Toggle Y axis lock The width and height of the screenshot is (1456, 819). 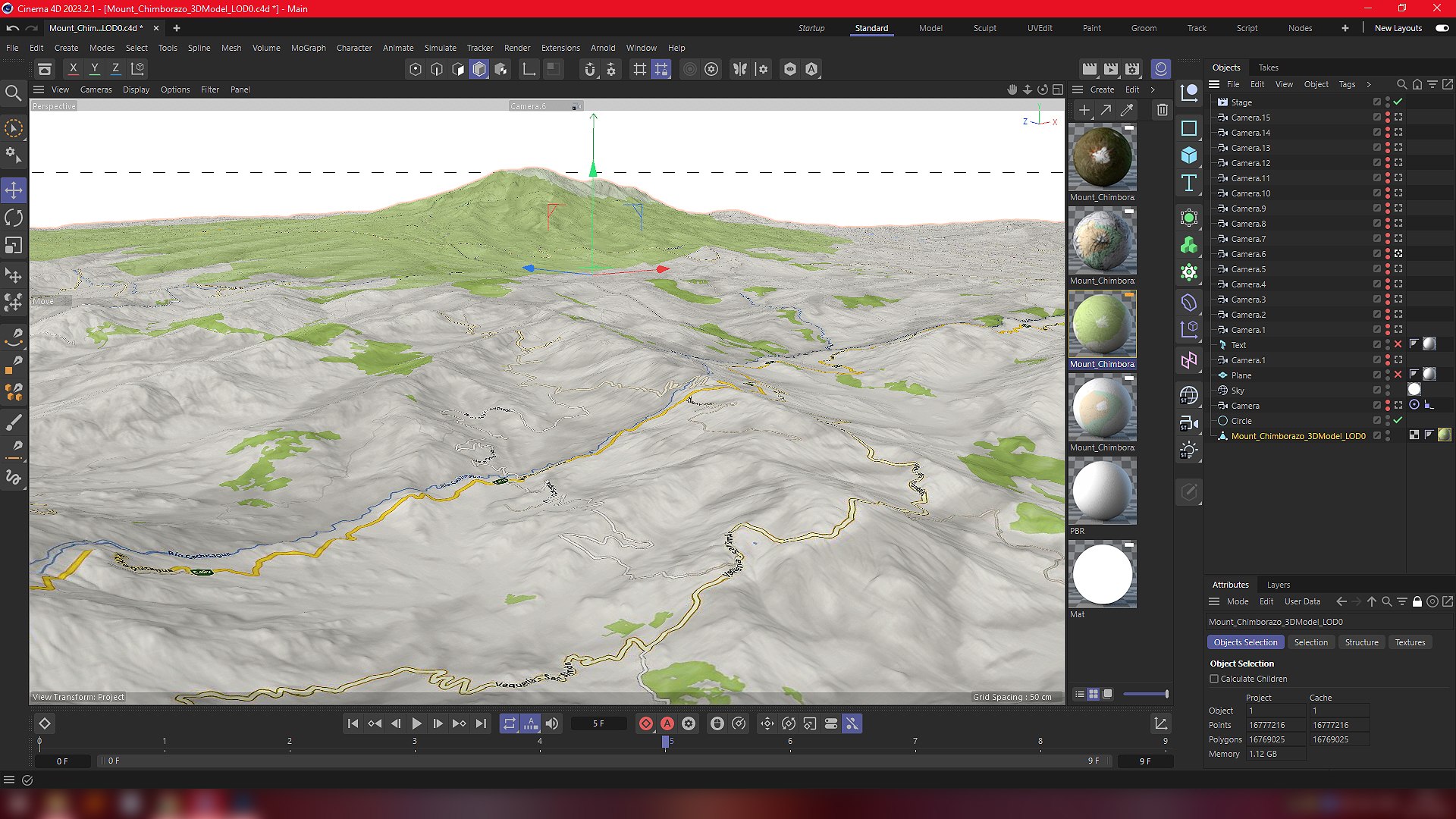click(94, 69)
